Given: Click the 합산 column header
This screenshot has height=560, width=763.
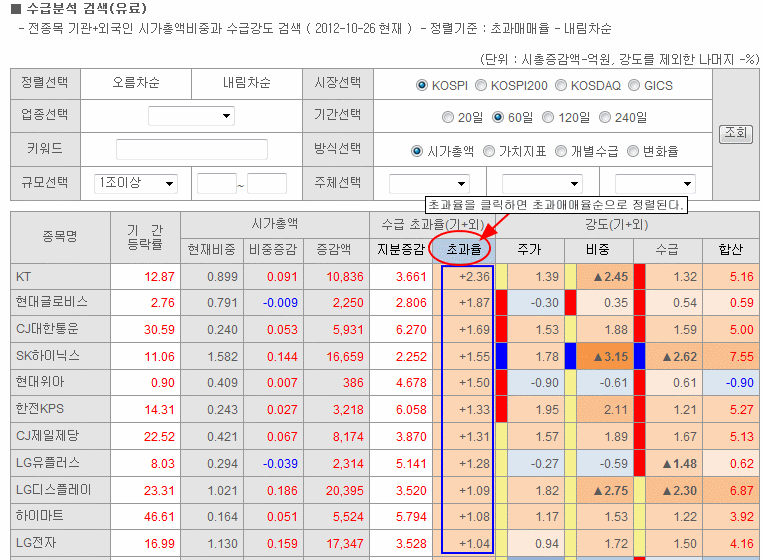Looking at the screenshot, I should 731,250.
